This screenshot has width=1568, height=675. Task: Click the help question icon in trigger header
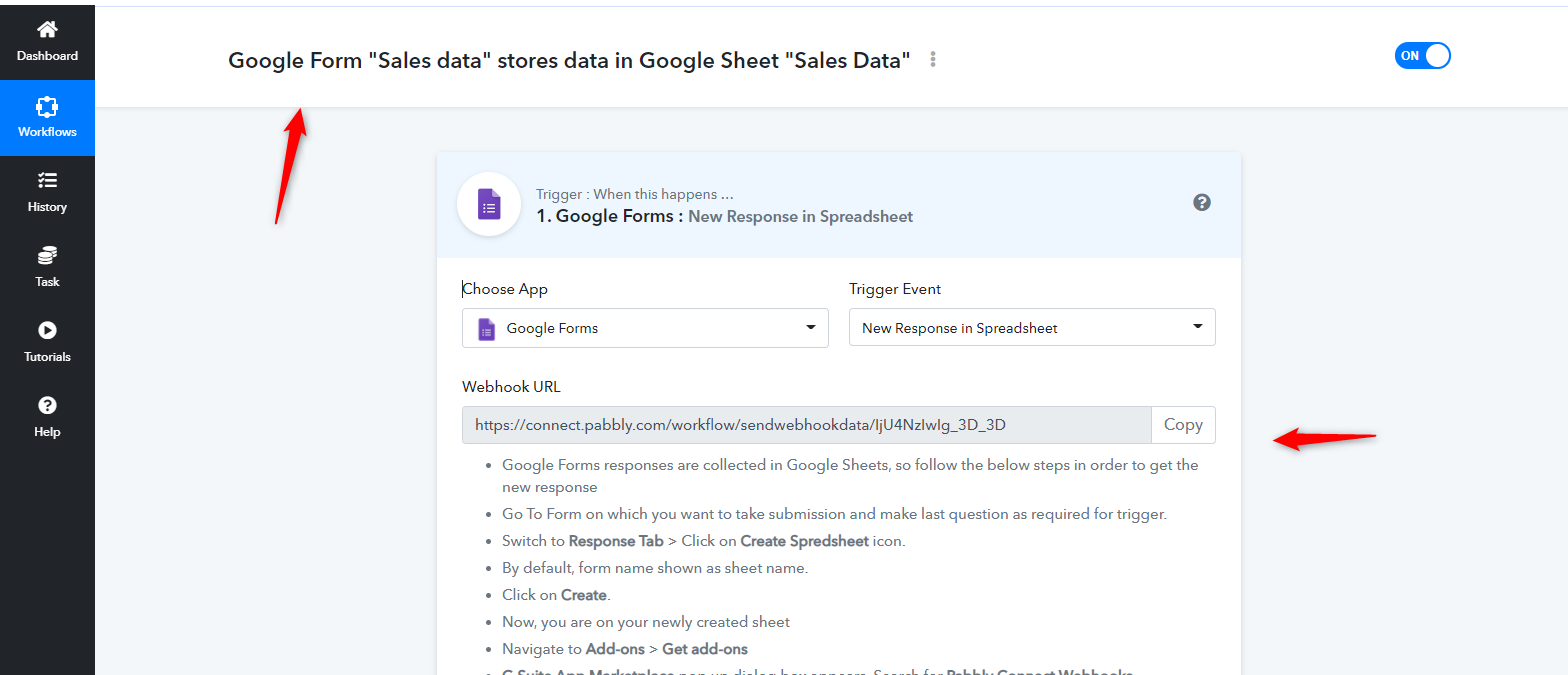pyautogui.click(x=1202, y=202)
